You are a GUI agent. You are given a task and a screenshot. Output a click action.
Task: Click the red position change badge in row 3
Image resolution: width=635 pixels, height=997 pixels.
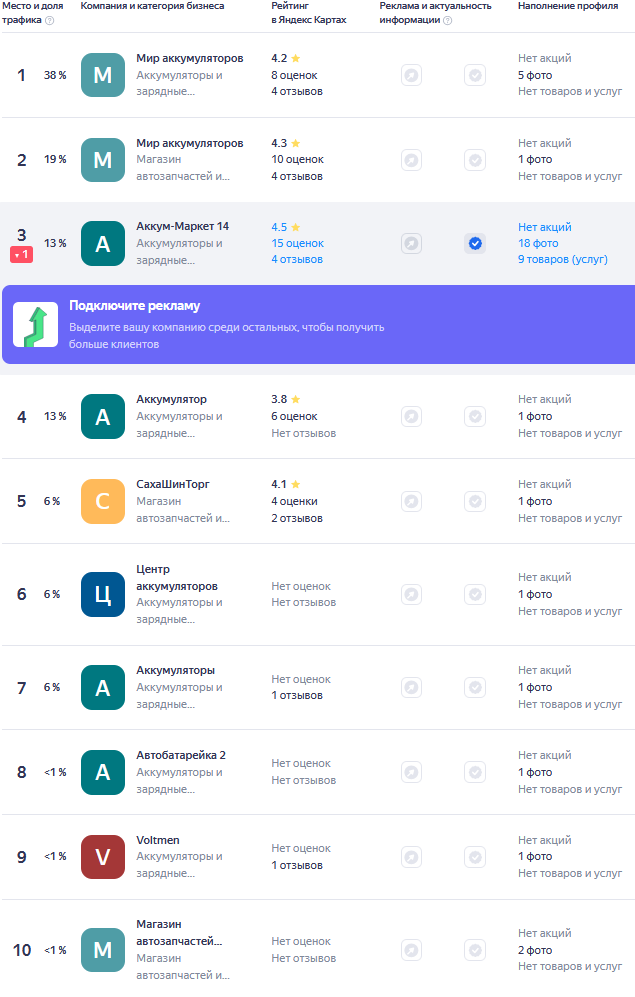click(22, 254)
